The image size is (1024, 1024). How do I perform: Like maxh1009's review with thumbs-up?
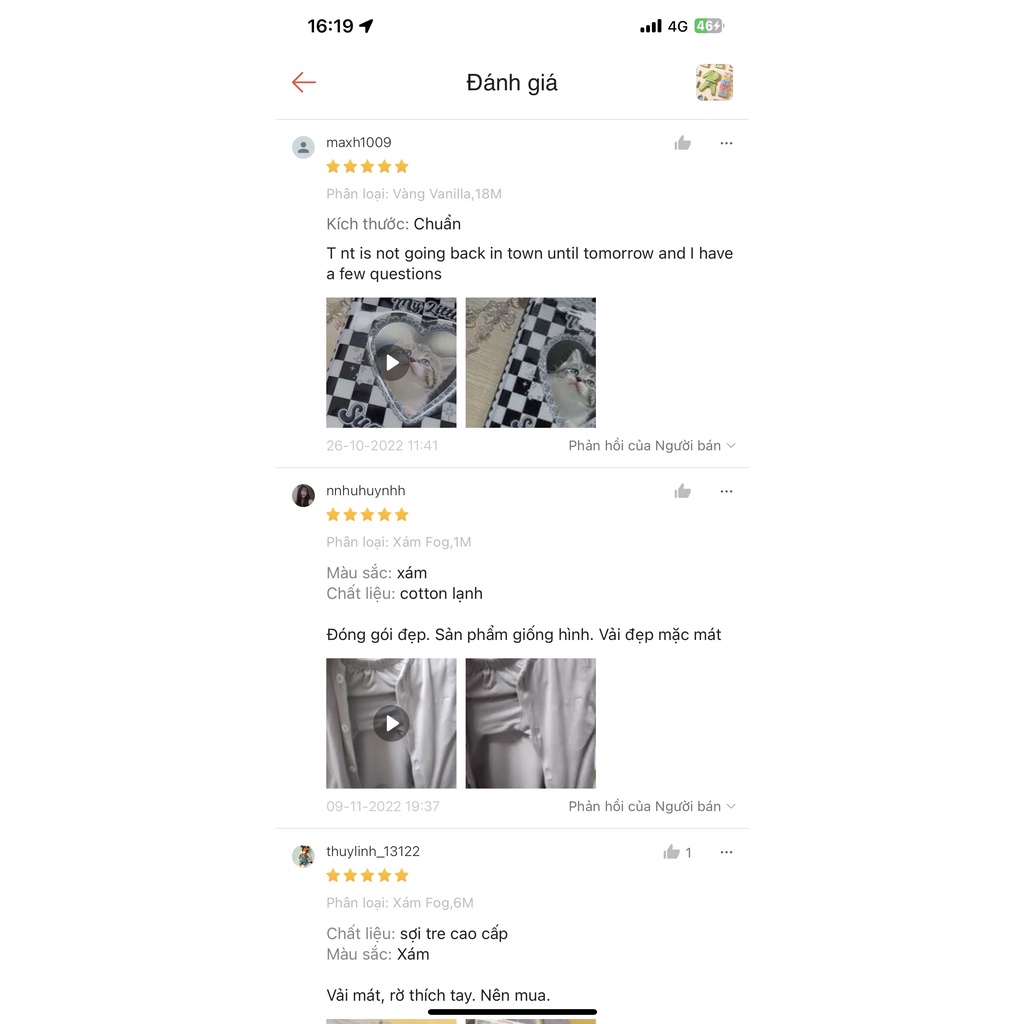[x=682, y=143]
